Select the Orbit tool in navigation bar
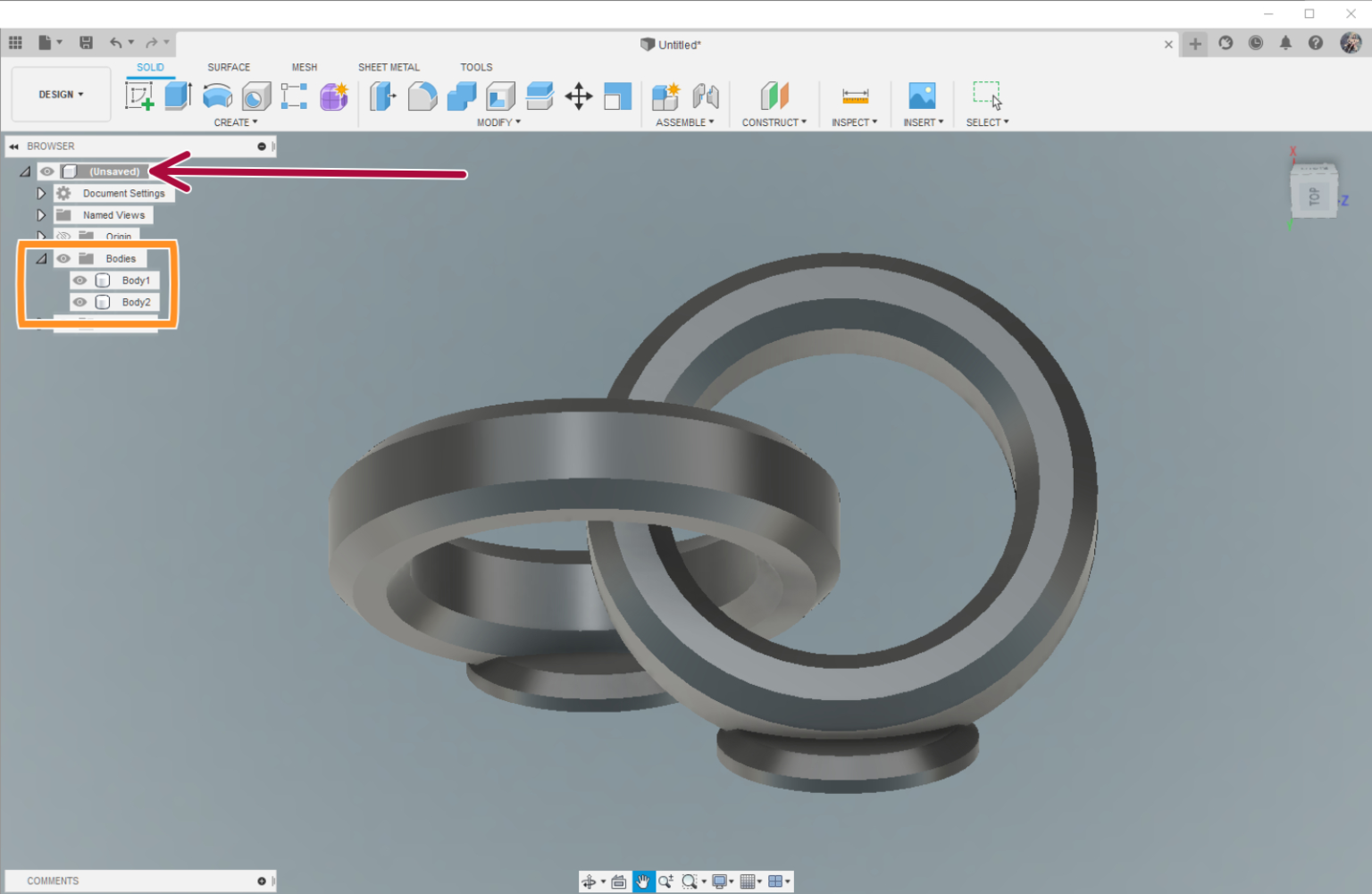This screenshot has width=1372, height=894. 589,881
